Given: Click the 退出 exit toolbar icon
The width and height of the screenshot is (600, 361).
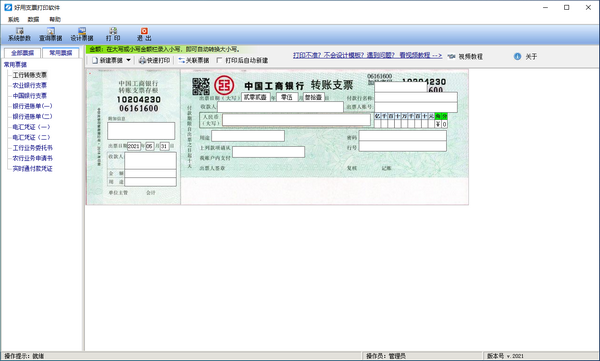Looking at the screenshot, I should click(x=144, y=34).
